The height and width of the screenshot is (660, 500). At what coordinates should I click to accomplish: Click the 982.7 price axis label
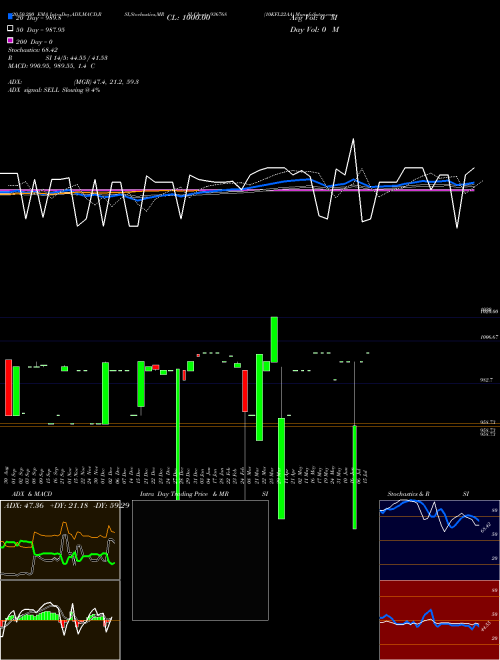(487, 380)
